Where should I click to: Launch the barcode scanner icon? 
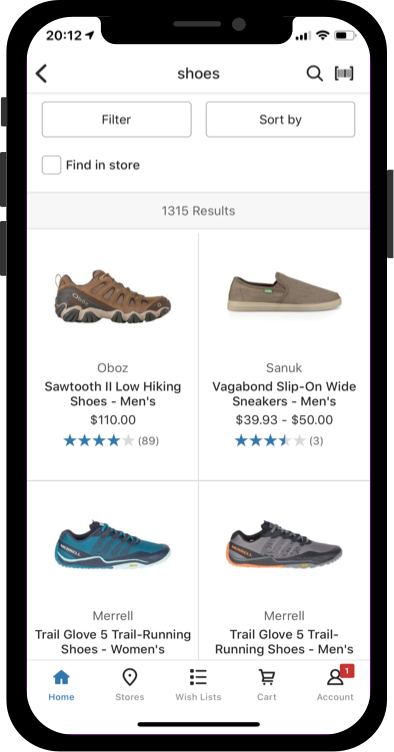pos(344,73)
